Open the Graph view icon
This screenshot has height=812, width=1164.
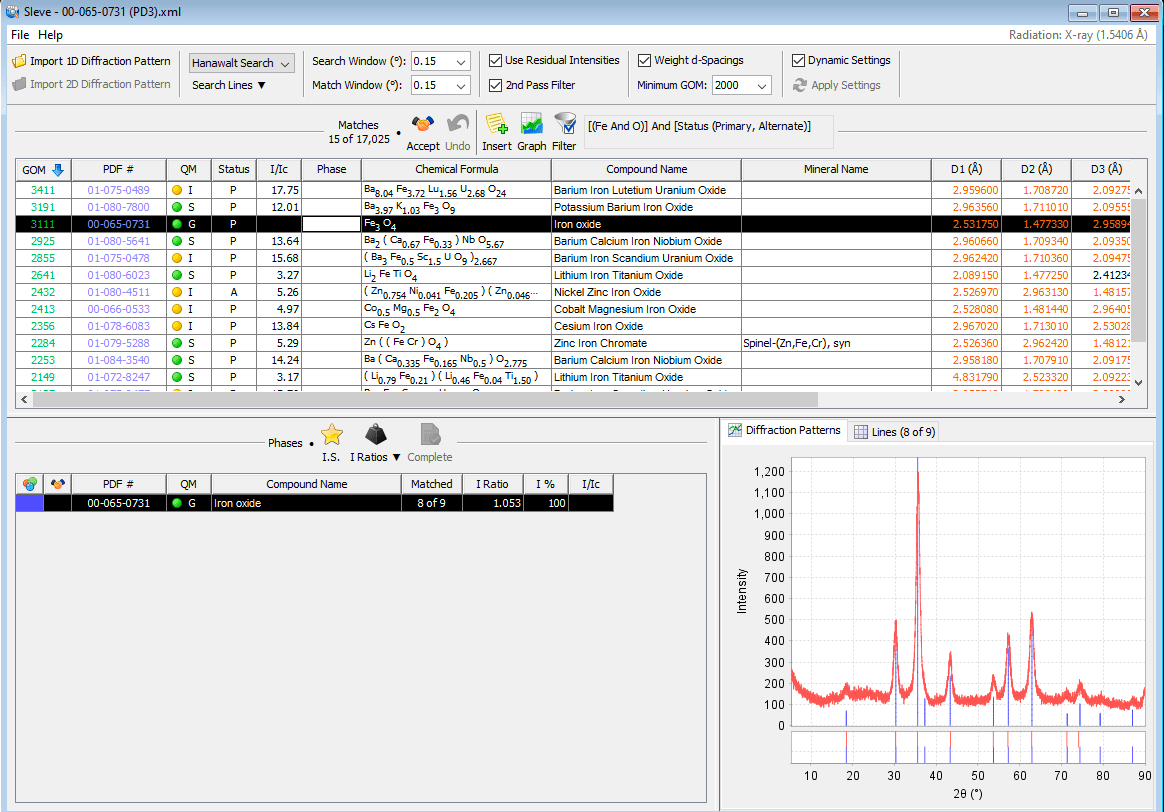click(531, 126)
